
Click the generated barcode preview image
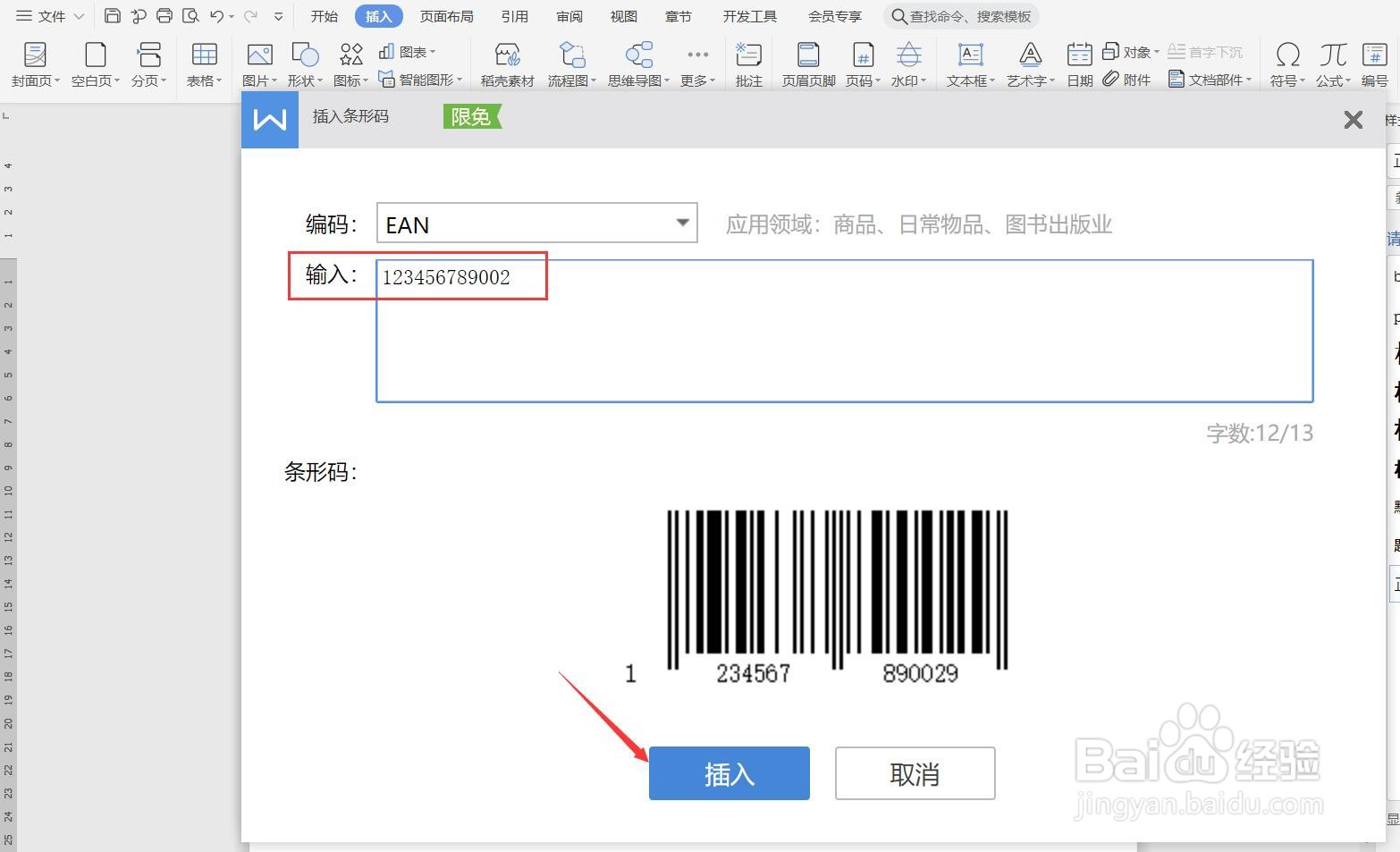(x=817, y=597)
